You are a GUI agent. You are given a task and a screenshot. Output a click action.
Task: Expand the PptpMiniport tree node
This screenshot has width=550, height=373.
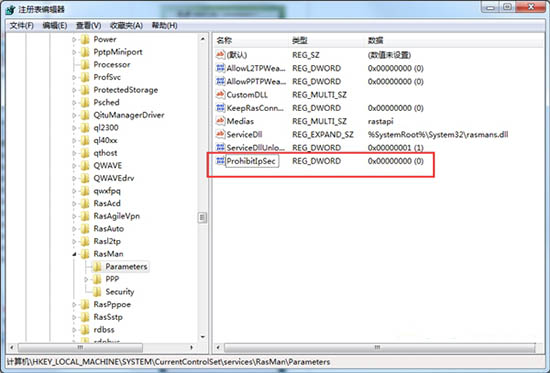pos(74,52)
